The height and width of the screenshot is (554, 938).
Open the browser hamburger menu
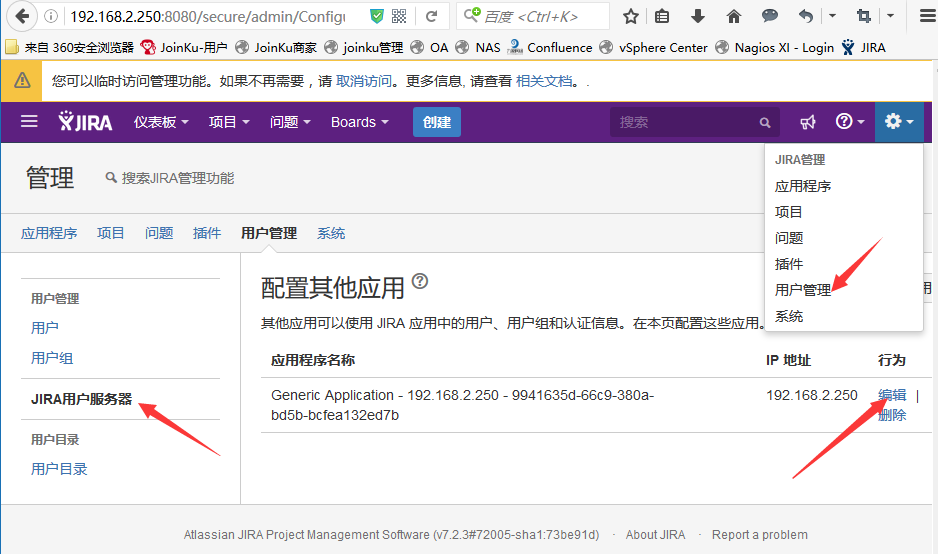[927, 16]
